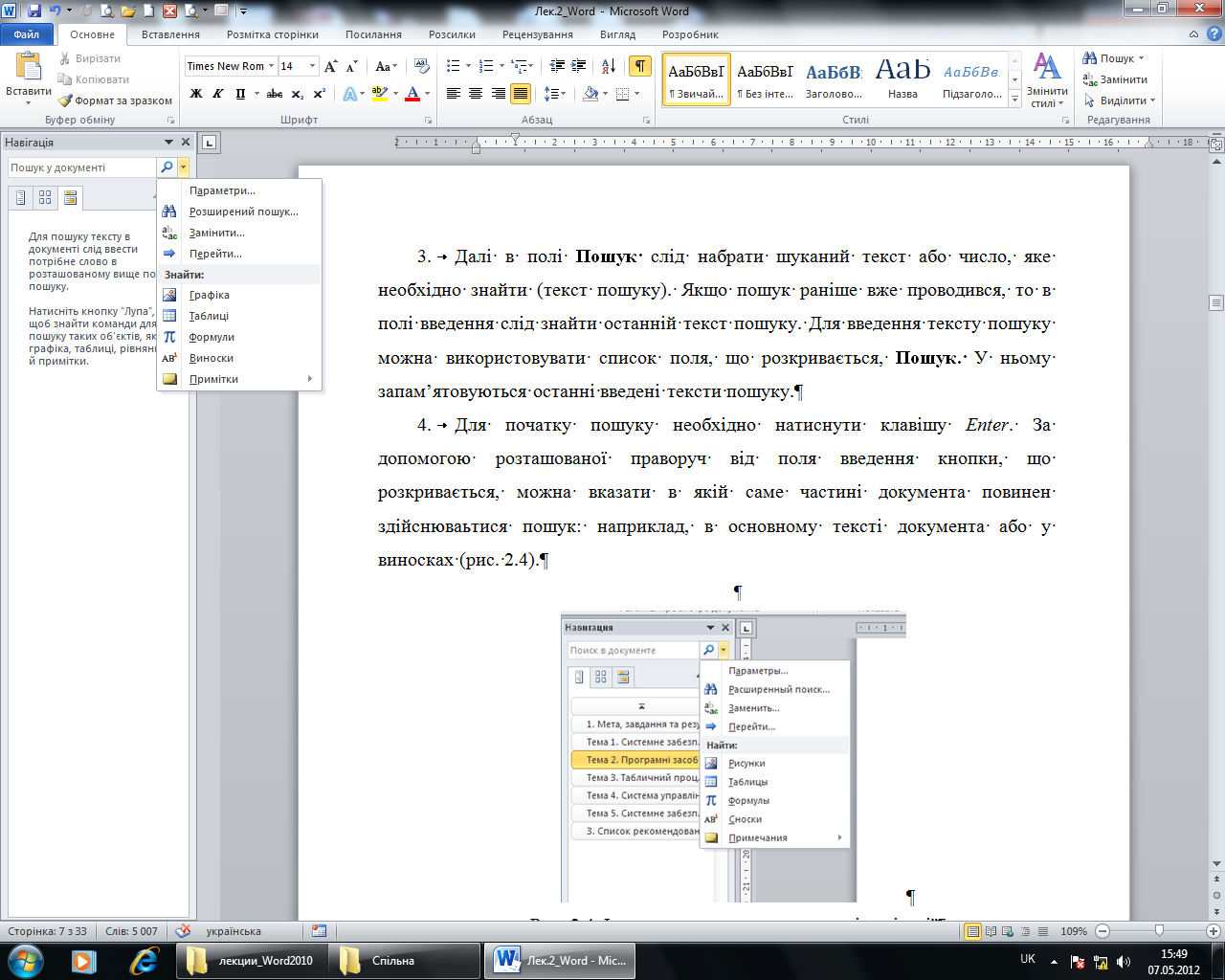Click Пошук у документі search field
The image size is (1225, 980).
[x=82, y=167]
